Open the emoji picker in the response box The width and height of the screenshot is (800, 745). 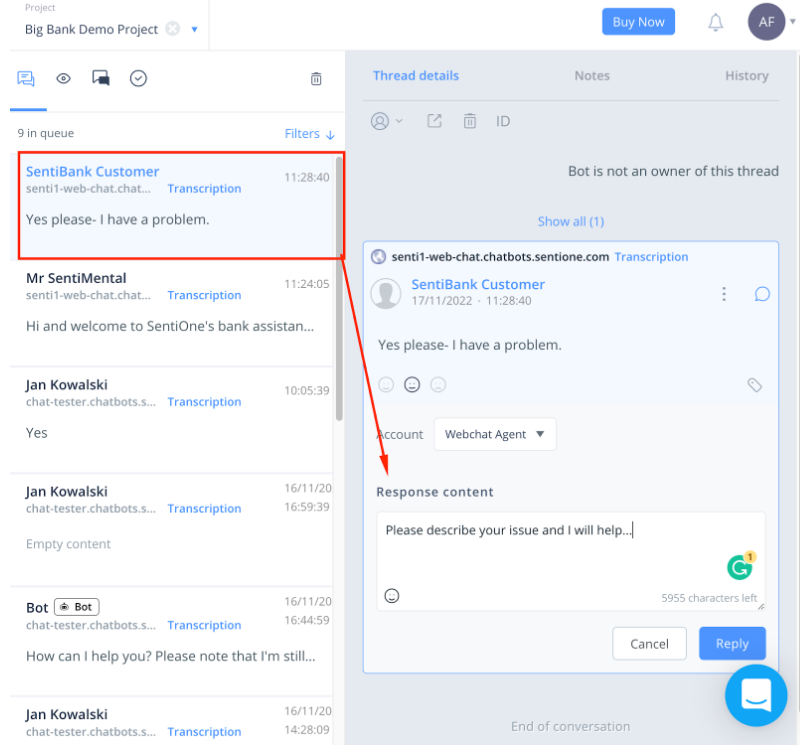(x=391, y=595)
